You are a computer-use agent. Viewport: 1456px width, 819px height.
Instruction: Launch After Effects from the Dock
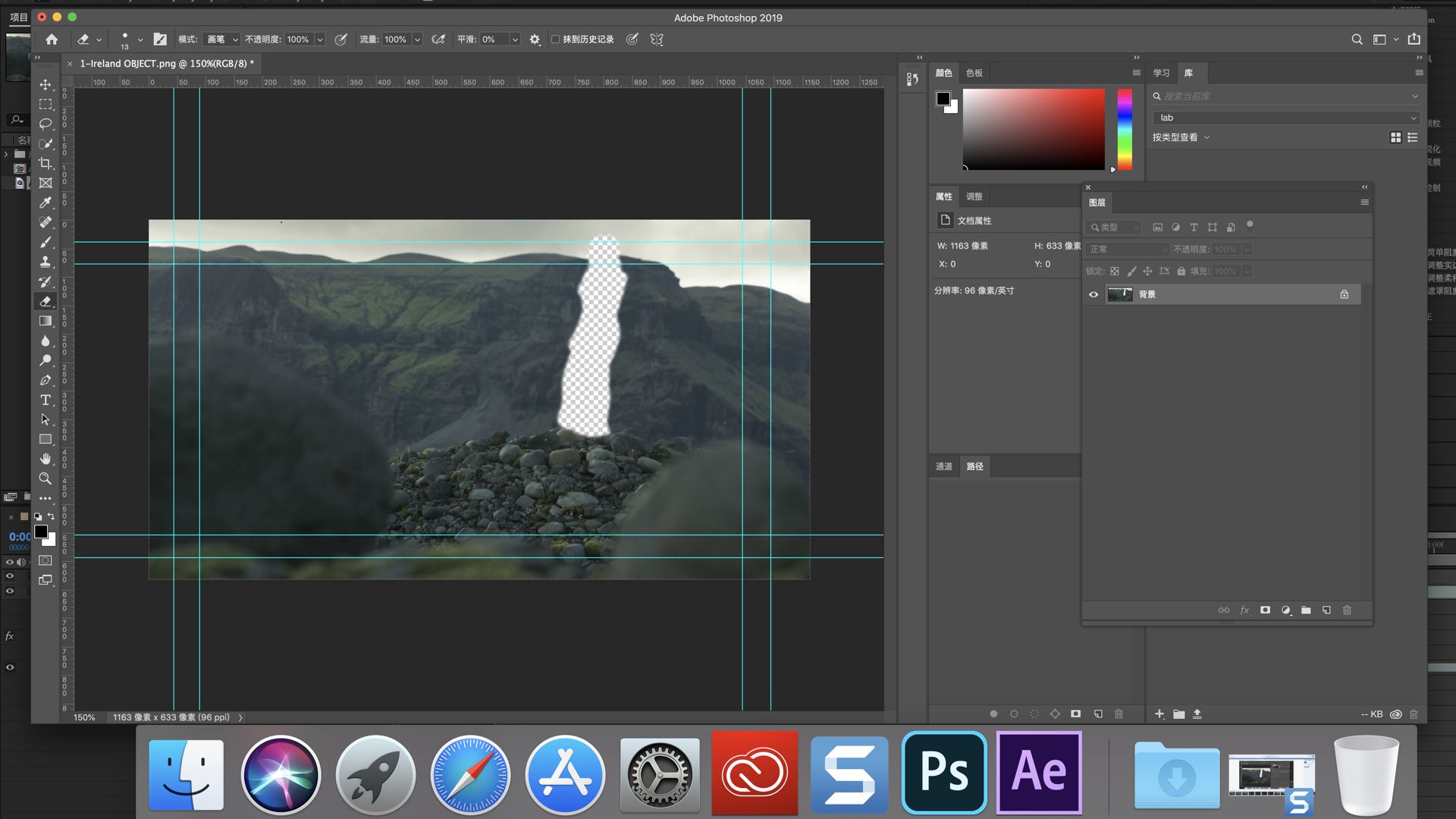[1038, 773]
